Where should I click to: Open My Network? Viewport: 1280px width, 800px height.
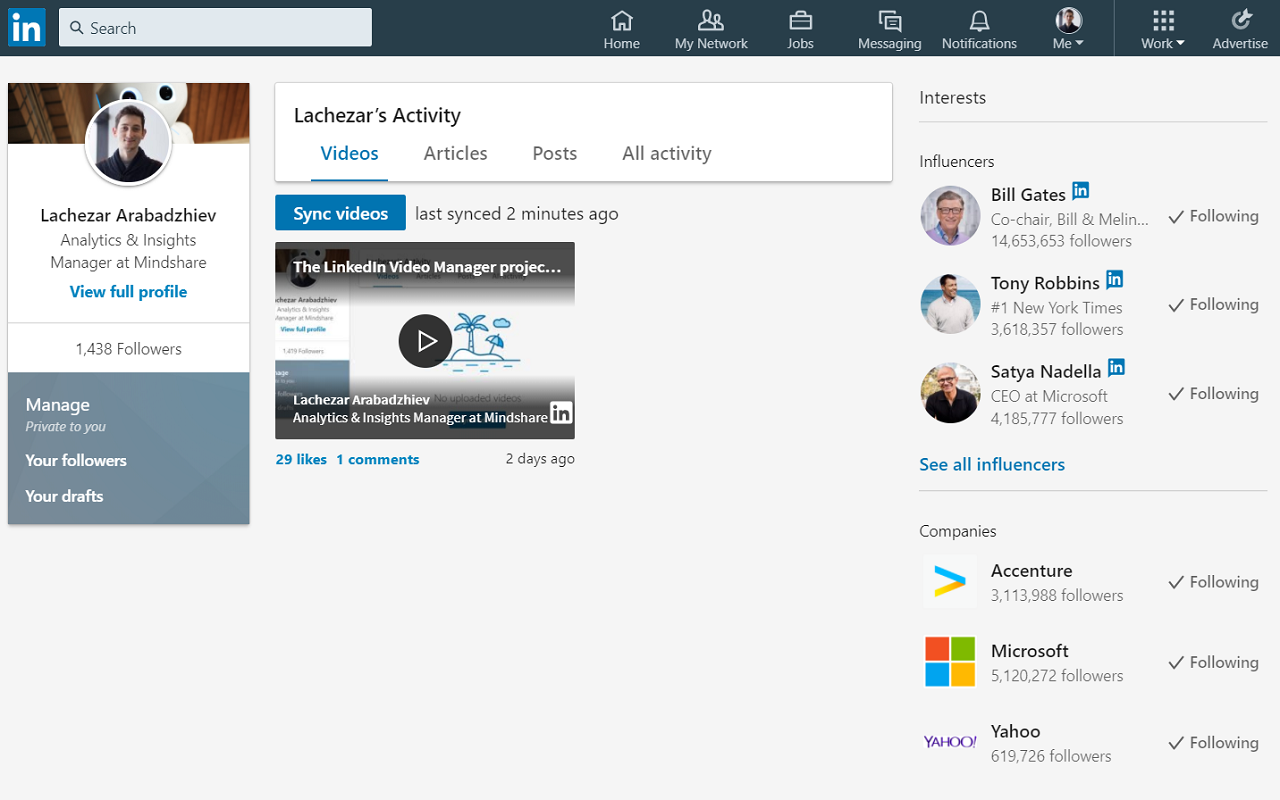[710, 27]
